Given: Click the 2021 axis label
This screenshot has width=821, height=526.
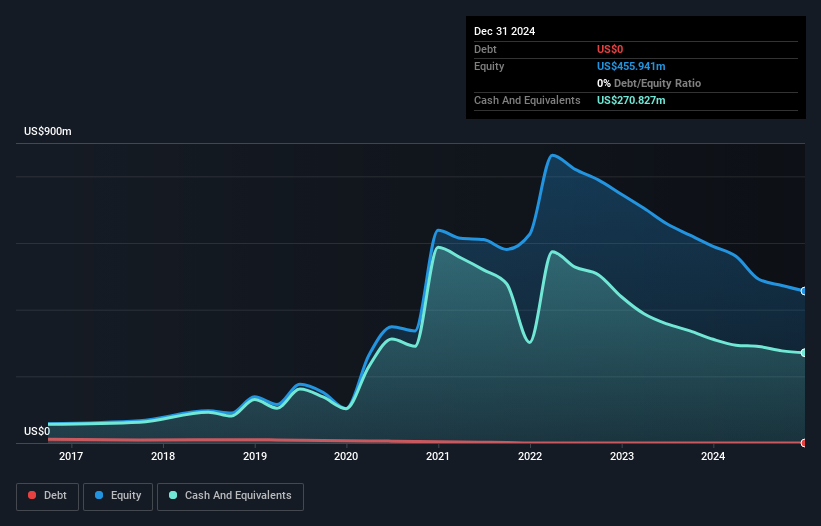Looking at the screenshot, I should [x=438, y=456].
